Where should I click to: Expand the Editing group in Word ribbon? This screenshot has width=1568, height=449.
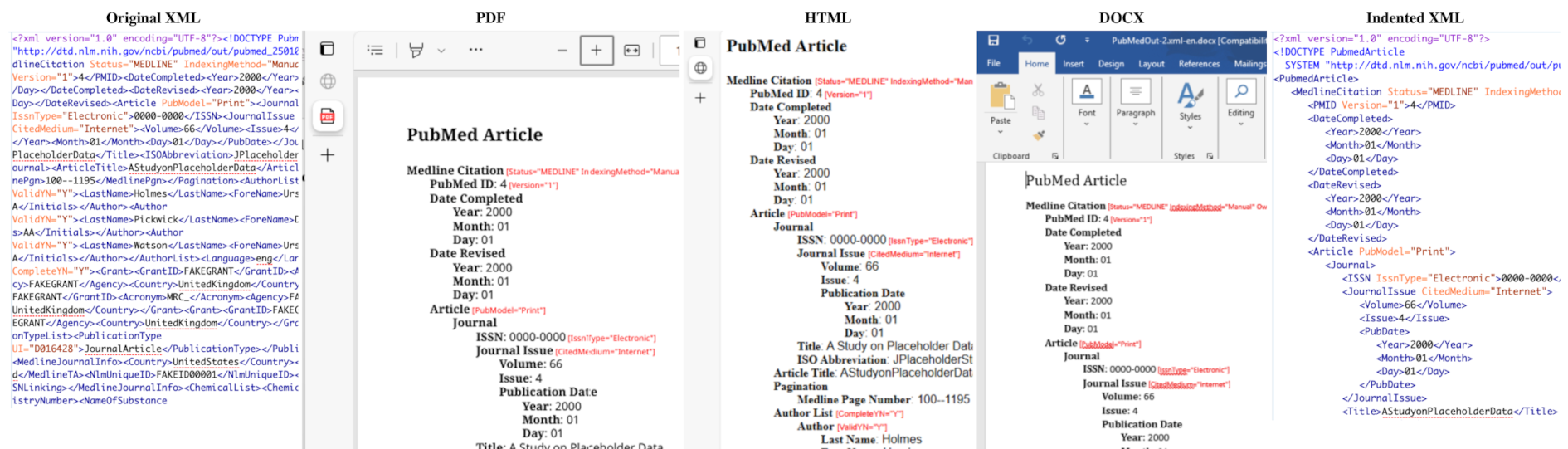click(1241, 102)
